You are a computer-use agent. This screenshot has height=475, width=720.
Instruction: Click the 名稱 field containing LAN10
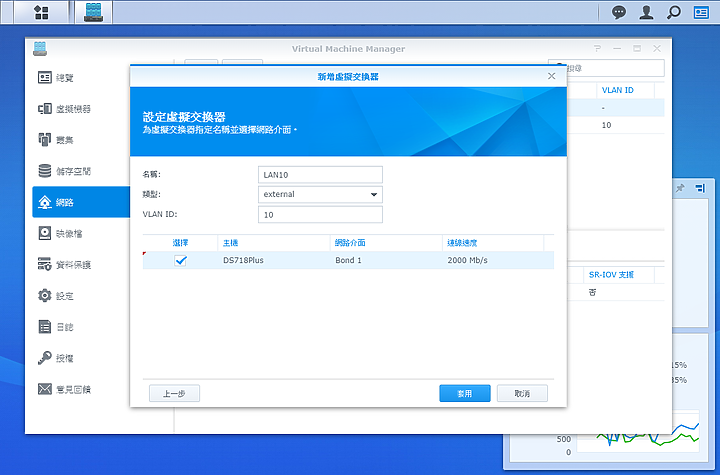point(320,175)
